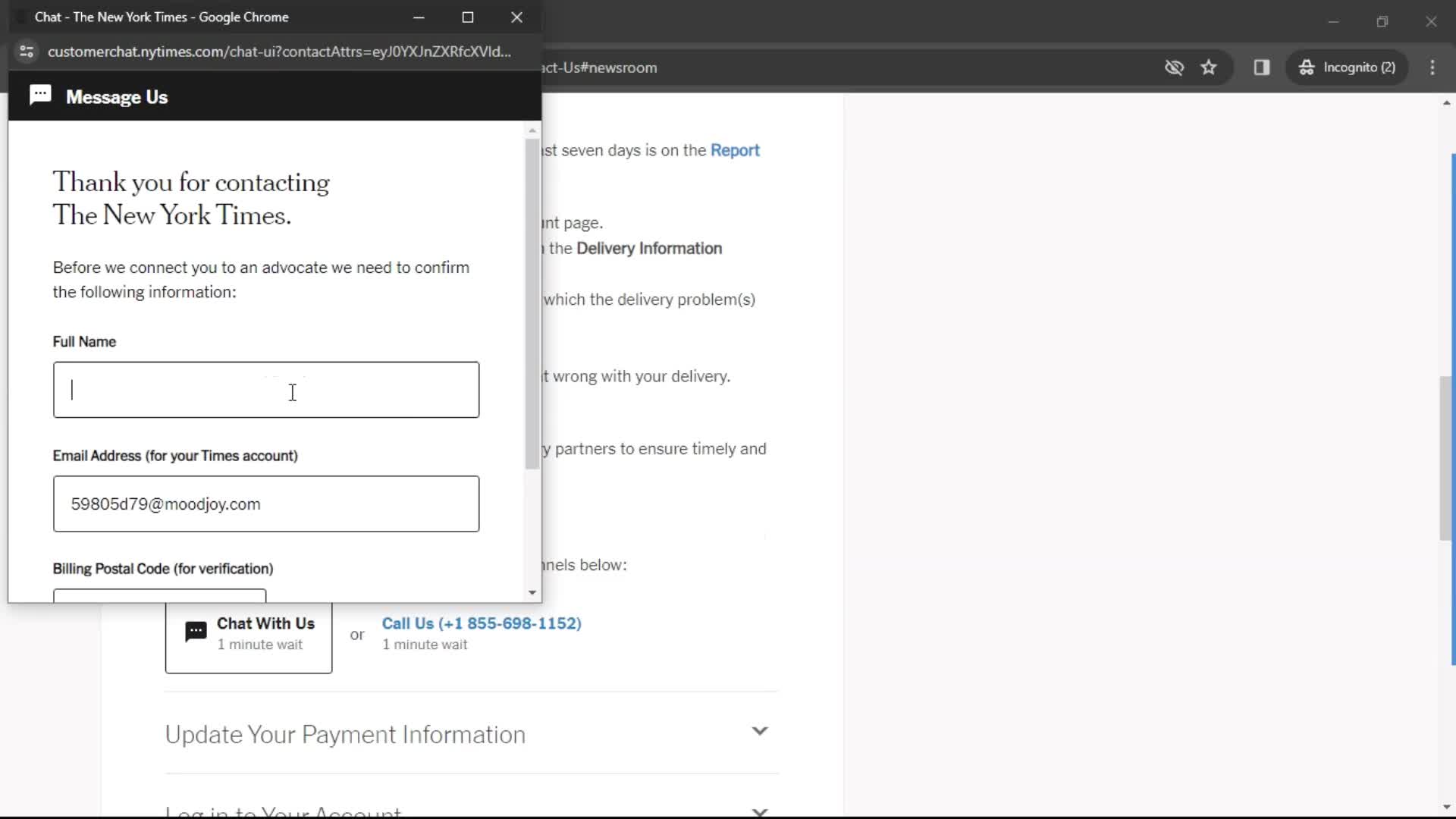Click the main page scrollbar thumb

pos(1446,458)
